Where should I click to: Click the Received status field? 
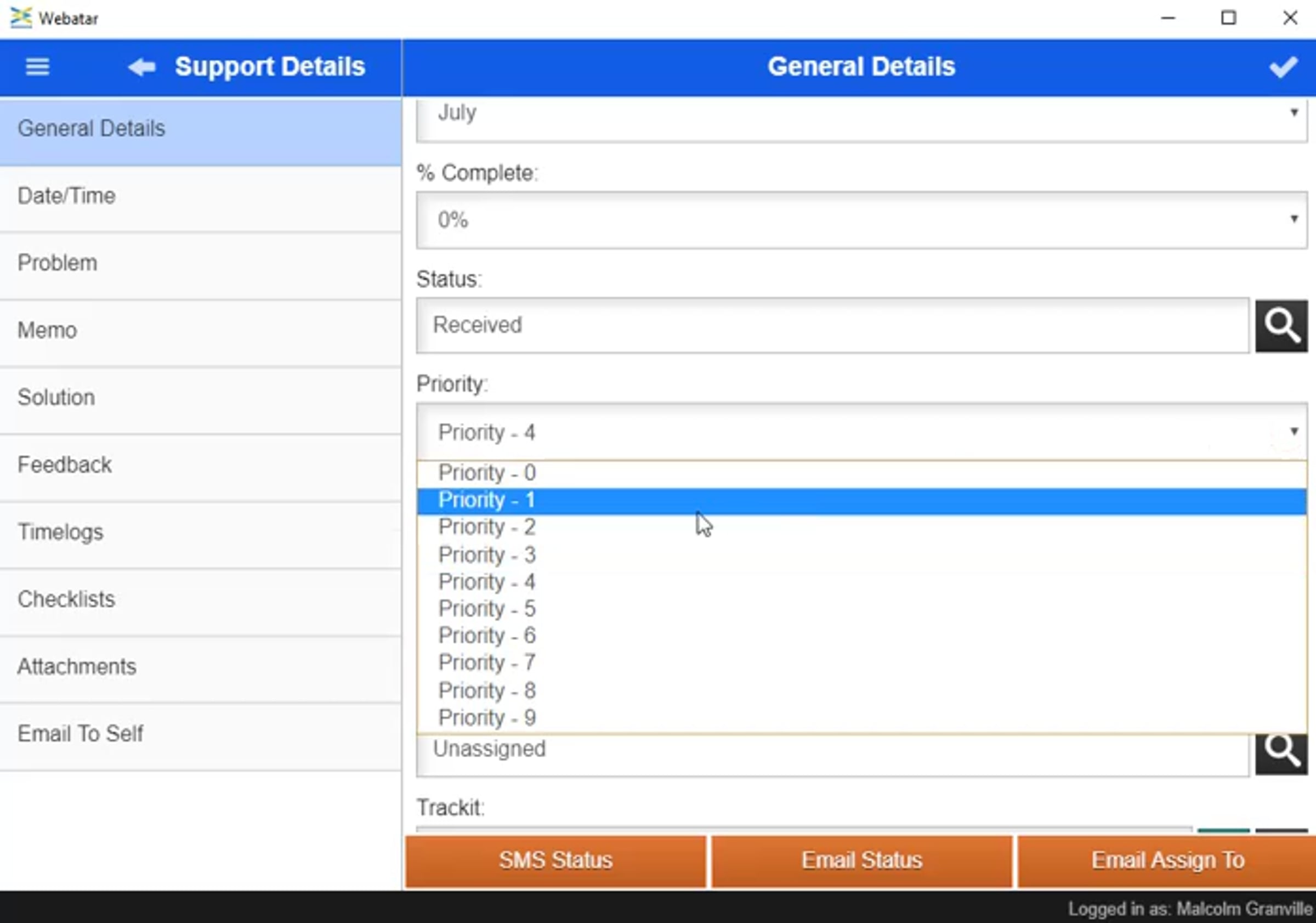tap(833, 326)
